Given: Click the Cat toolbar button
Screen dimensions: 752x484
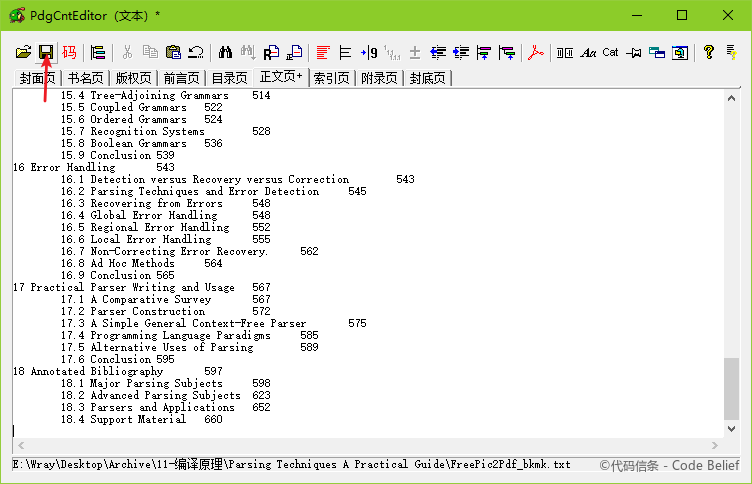Looking at the screenshot, I should pos(611,52).
